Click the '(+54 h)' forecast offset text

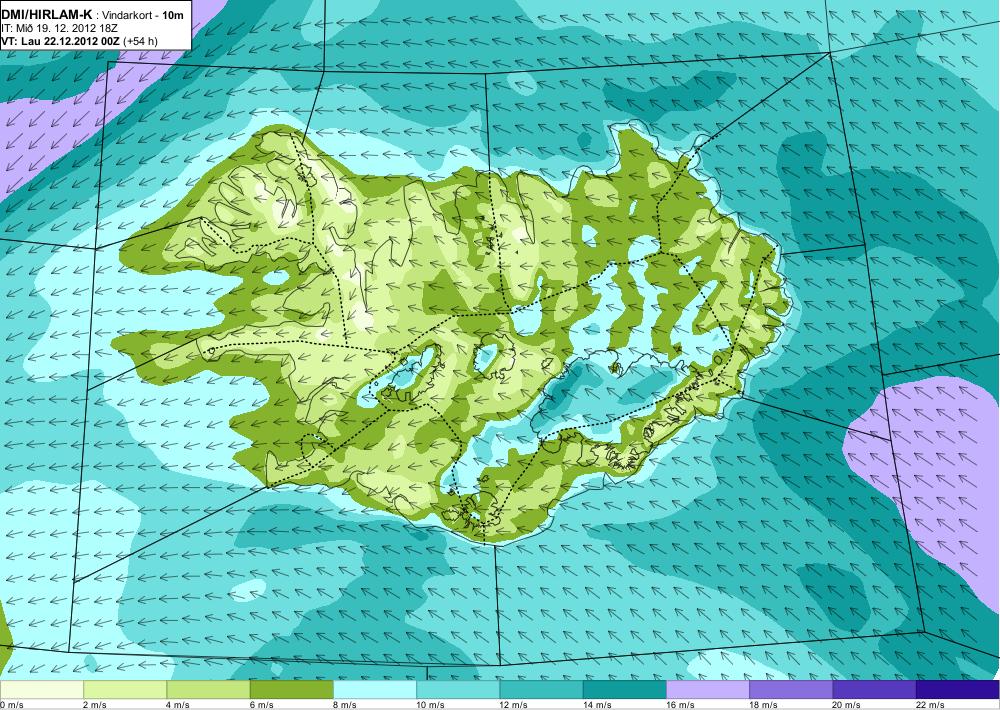click(140, 41)
